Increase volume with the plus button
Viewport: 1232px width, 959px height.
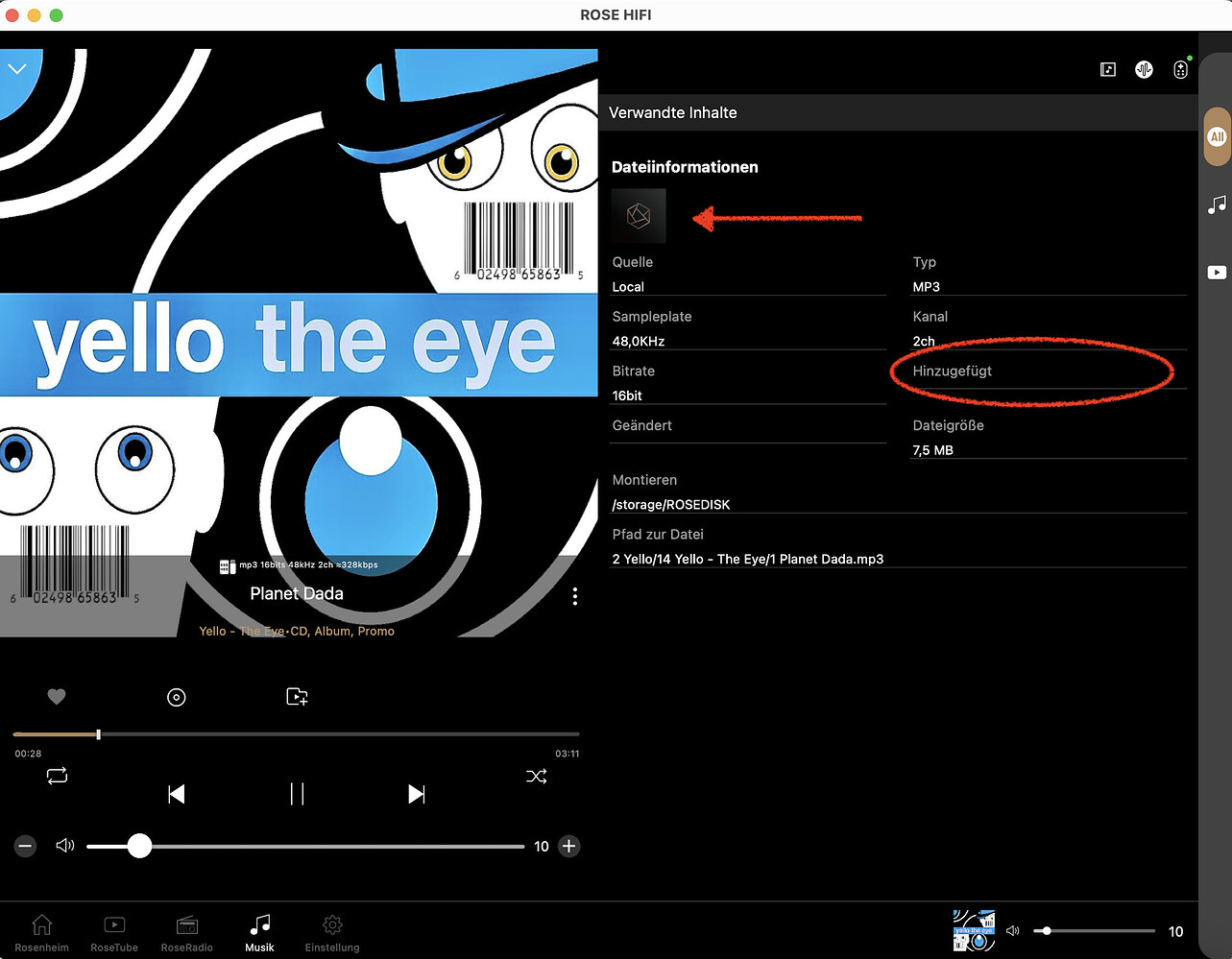click(568, 846)
